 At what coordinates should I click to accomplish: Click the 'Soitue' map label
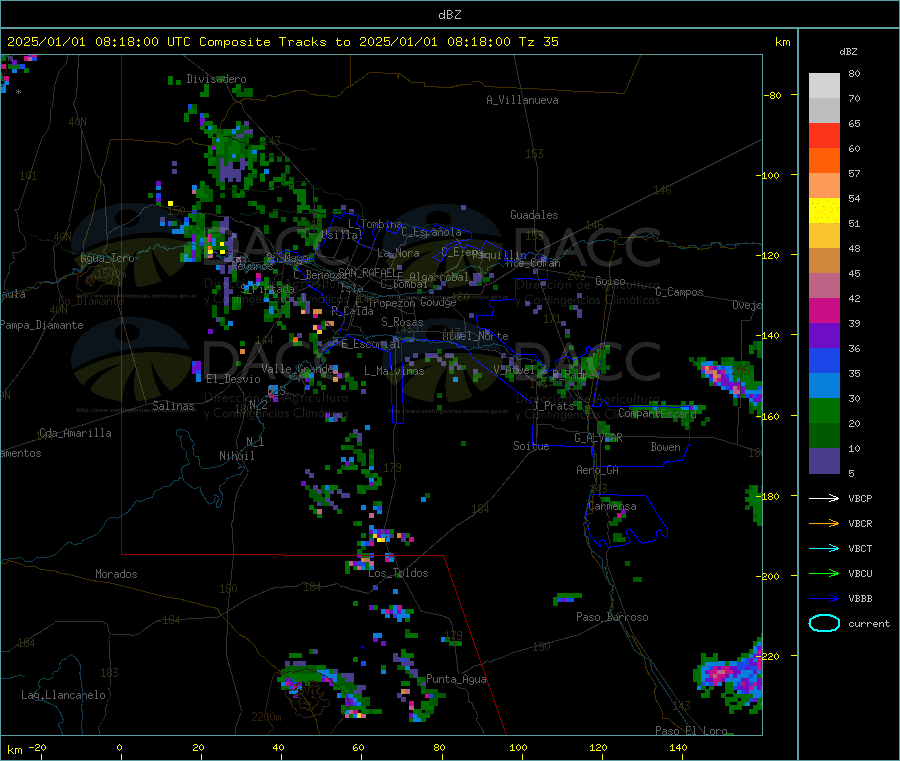531,445
